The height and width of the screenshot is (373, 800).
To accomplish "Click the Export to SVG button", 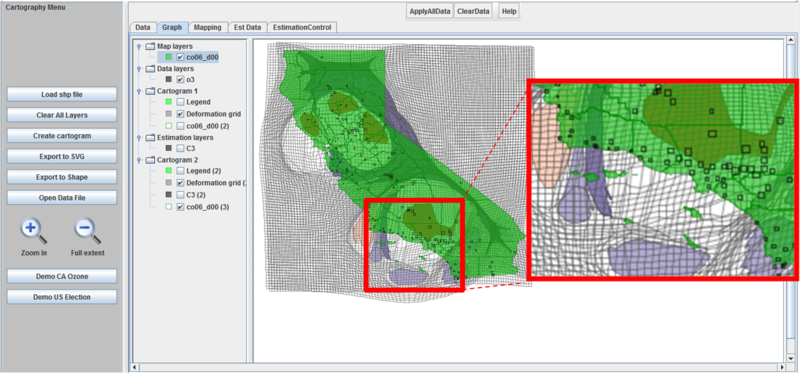I will coord(62,157).
